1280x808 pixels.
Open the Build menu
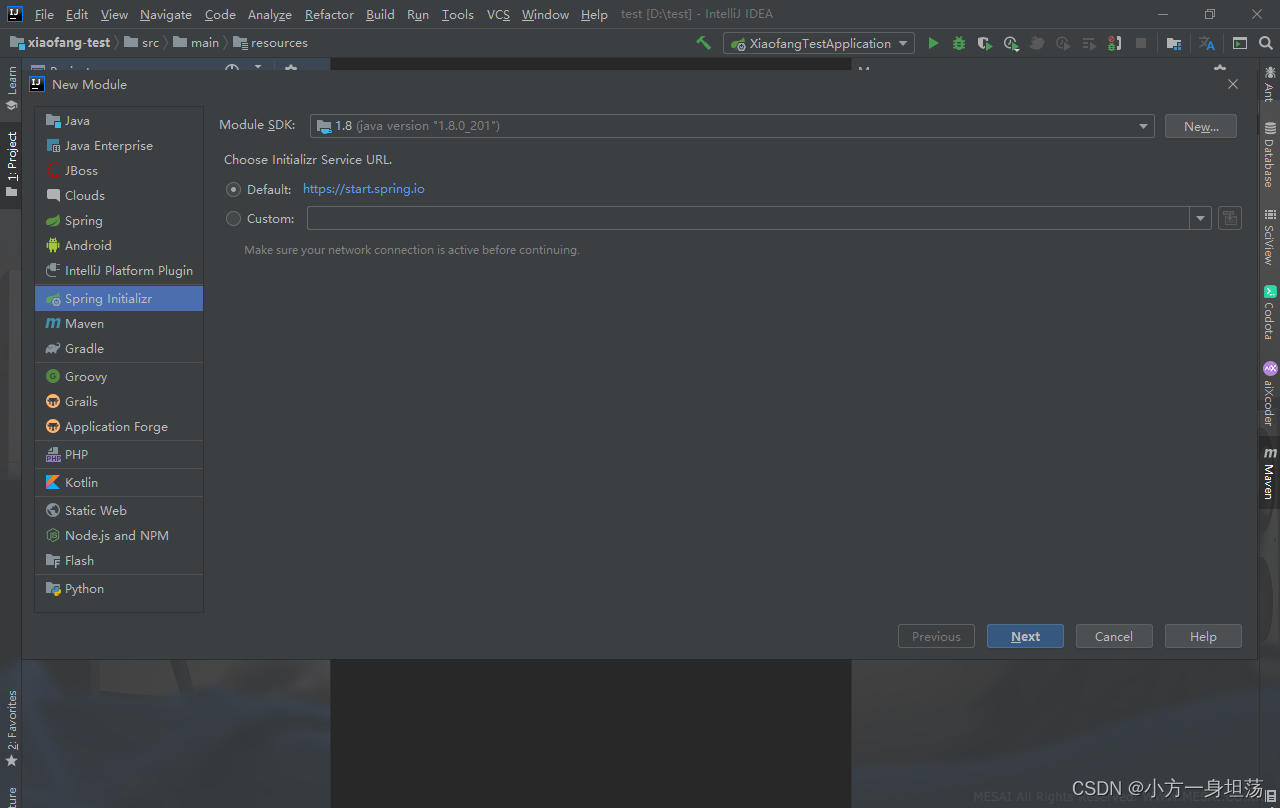[x=380, y=14]
